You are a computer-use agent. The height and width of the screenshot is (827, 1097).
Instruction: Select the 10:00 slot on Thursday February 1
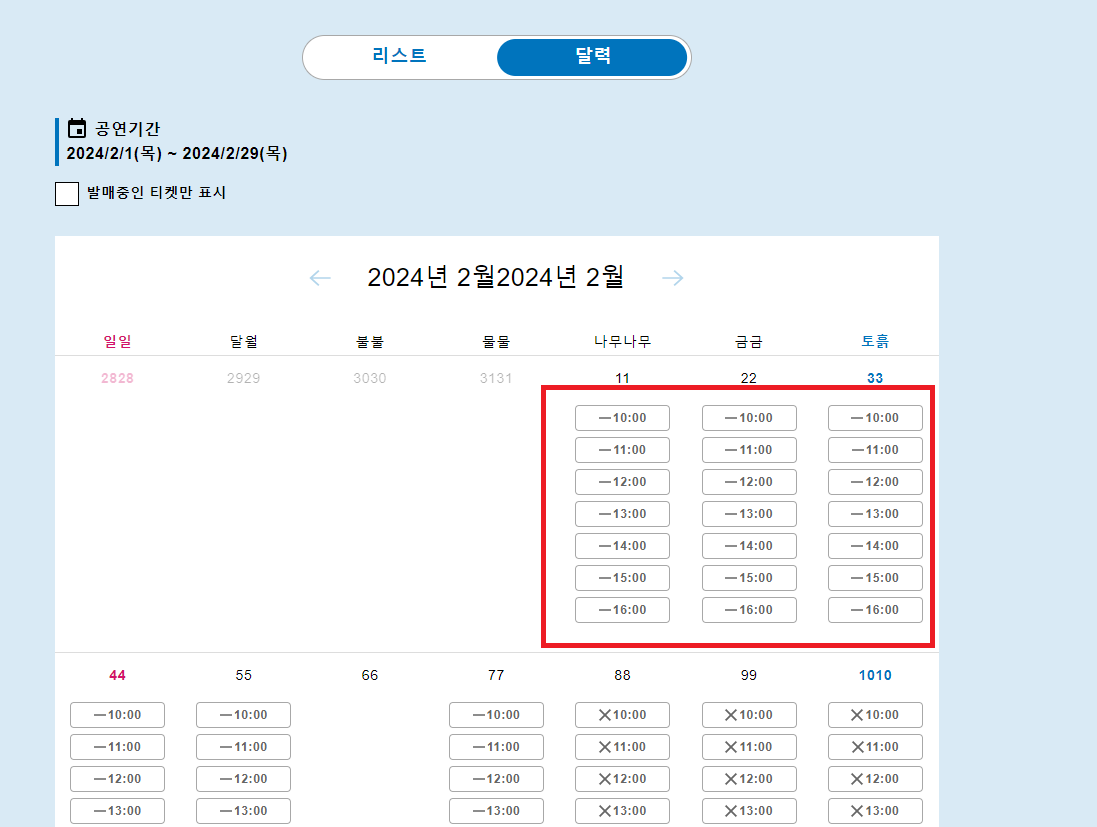click(622, 418)
